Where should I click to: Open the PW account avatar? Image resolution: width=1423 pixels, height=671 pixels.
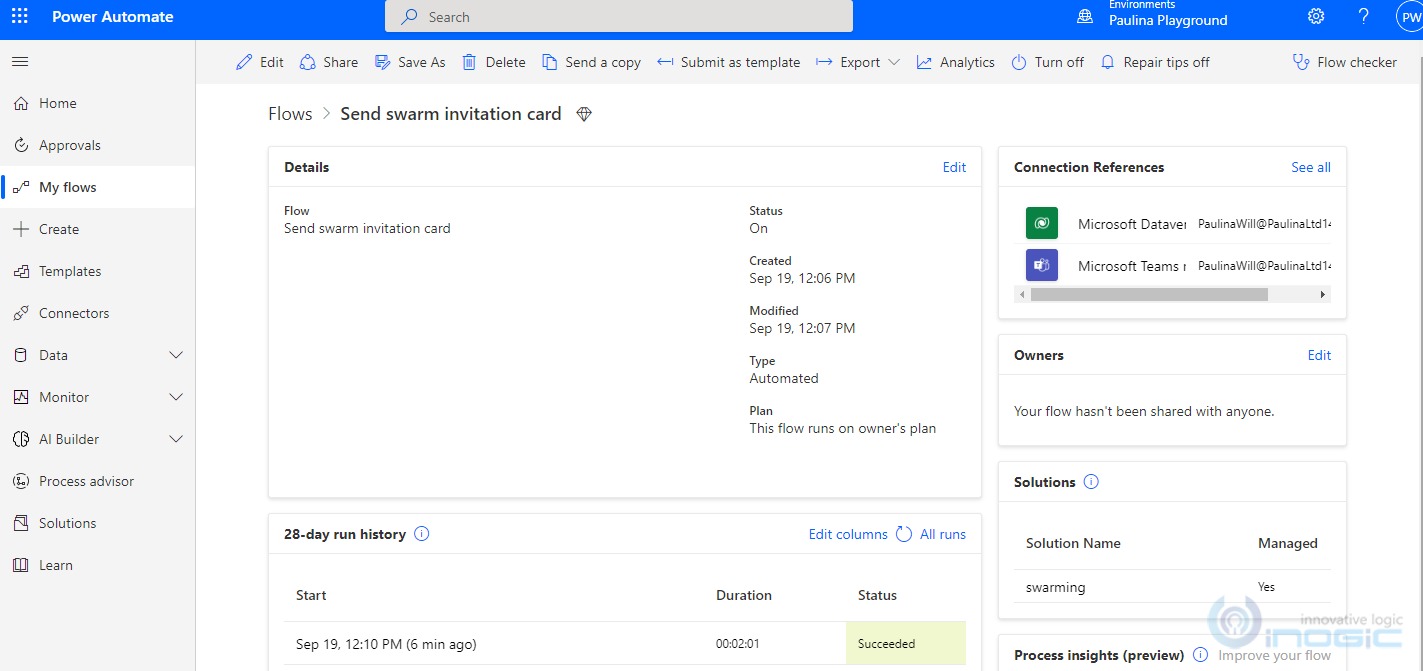(x=1410, y=16)
